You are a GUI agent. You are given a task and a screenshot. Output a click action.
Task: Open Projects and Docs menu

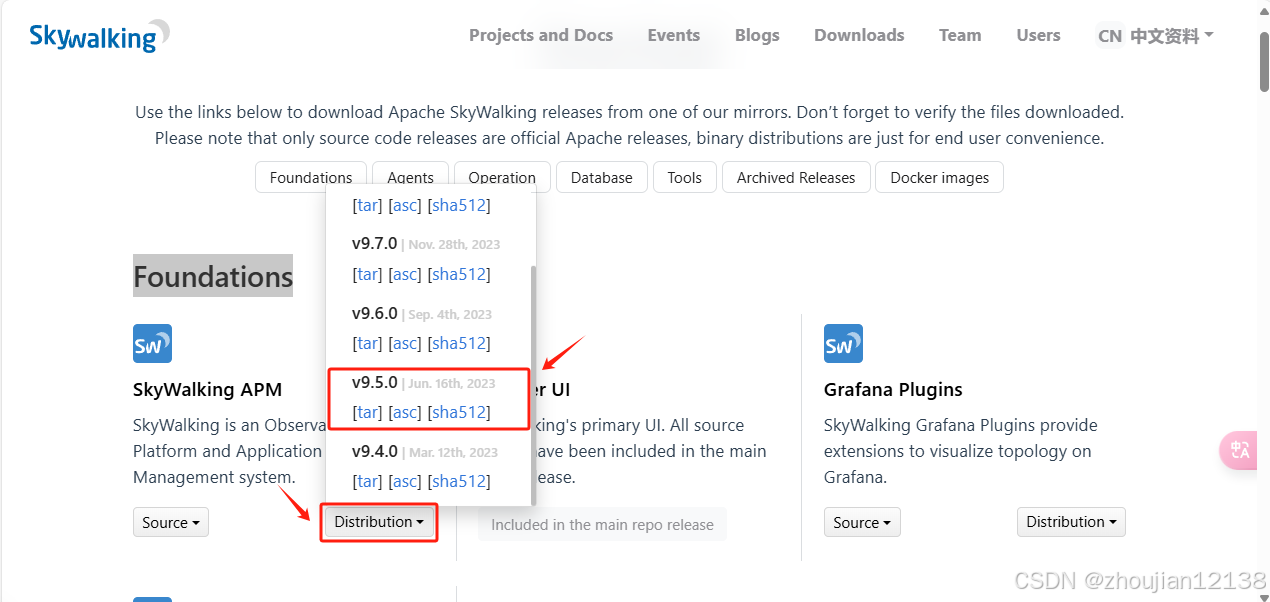tap(541, 35)
